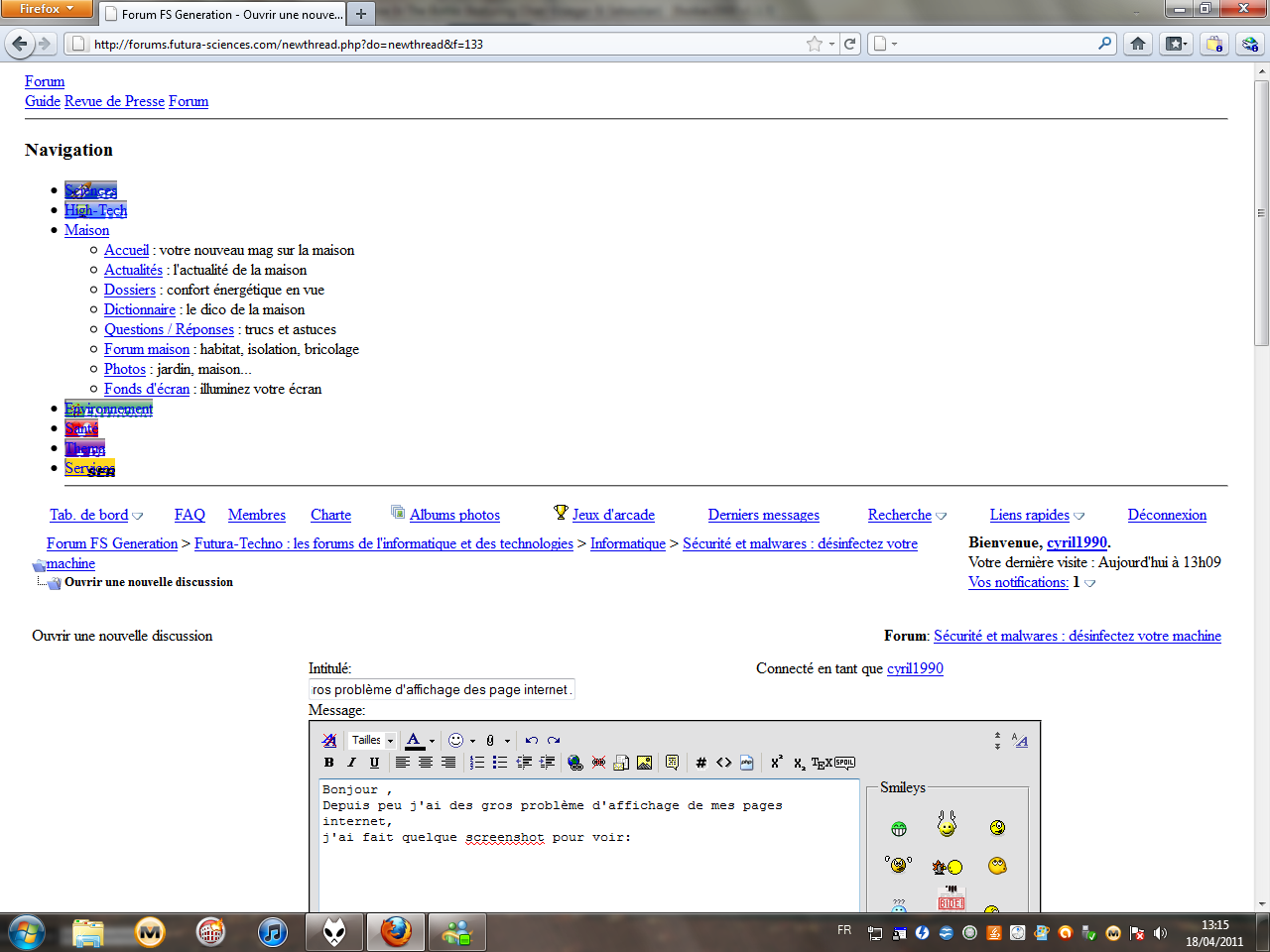Insert a hyperlink with the globe icon

[x=575, y=763]
